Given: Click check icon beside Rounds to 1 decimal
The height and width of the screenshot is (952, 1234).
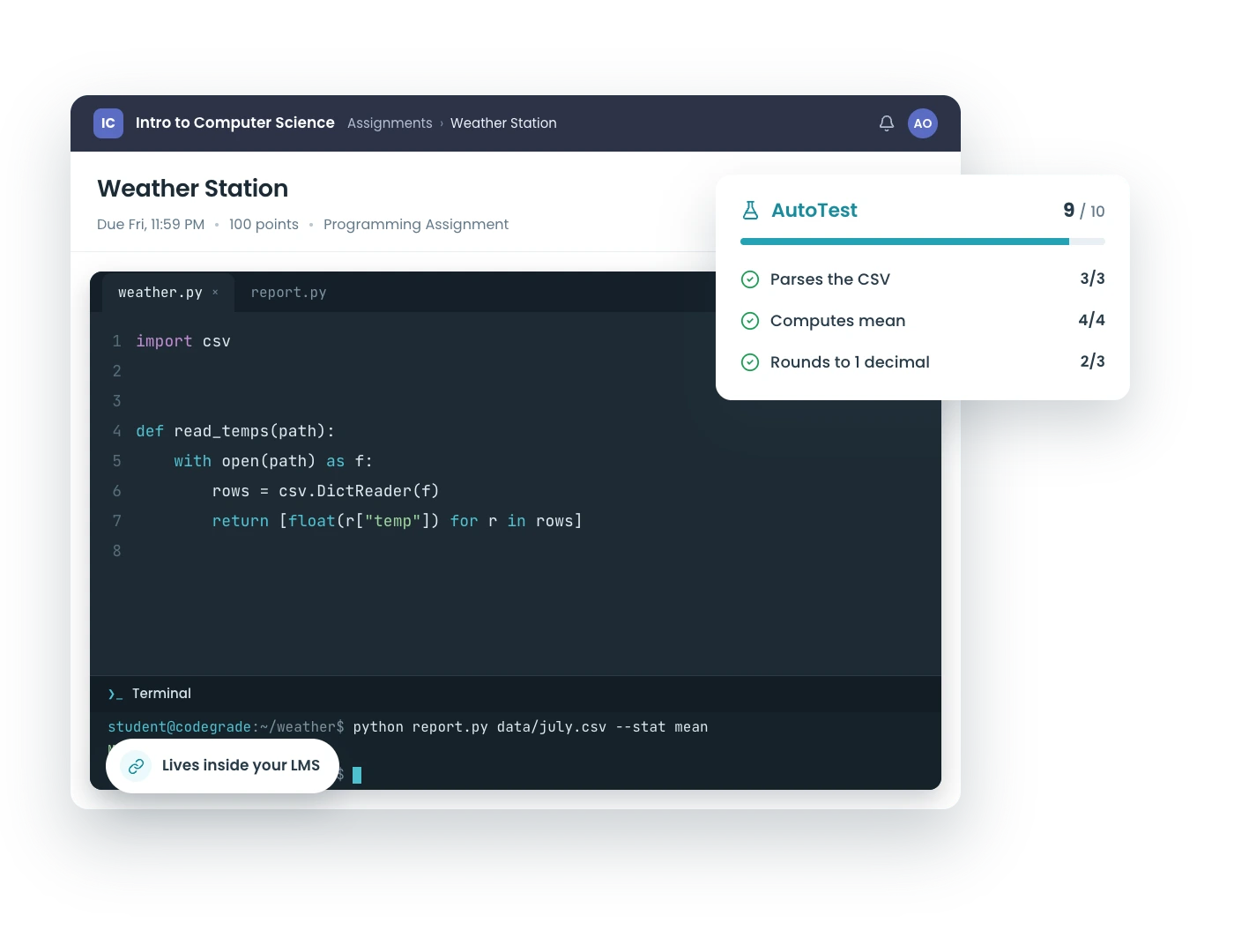Looking at the screenshot, I should pos(750,362).
